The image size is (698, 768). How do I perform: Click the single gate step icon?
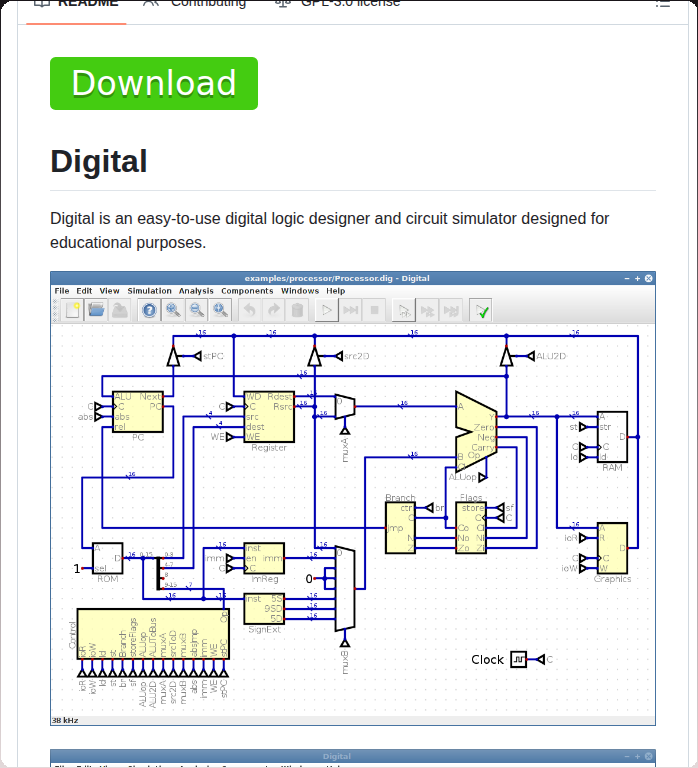coord(404,310)
